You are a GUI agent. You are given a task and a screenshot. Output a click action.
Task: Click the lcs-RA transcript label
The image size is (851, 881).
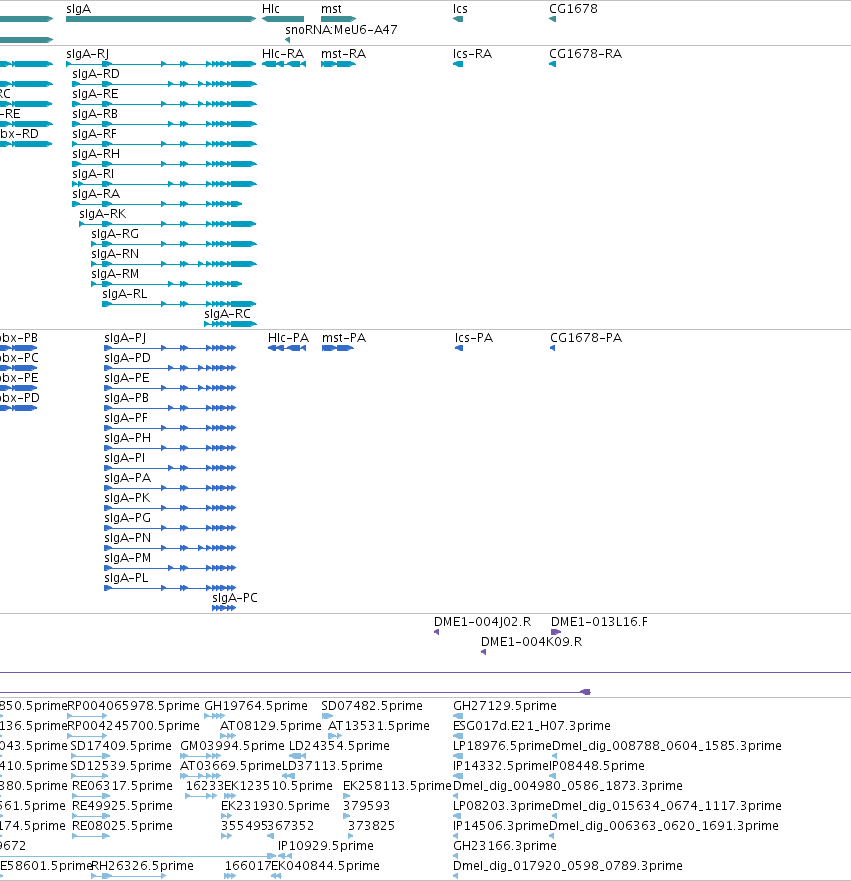tap(472, 54)
